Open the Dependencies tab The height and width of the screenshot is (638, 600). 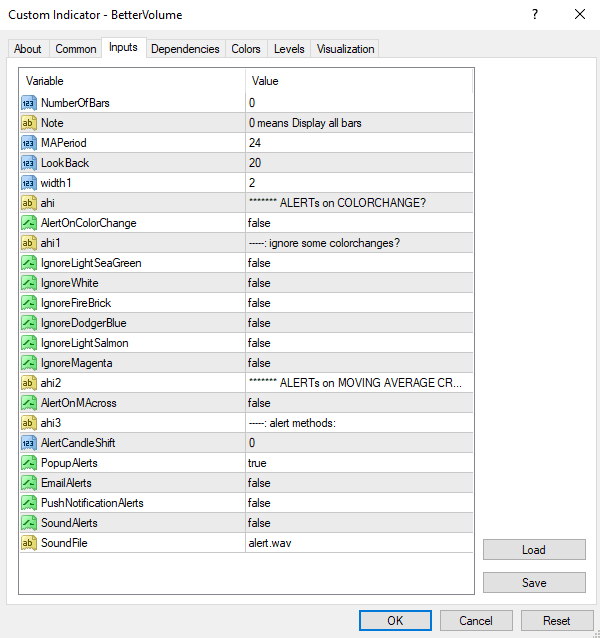pos(185,49)
